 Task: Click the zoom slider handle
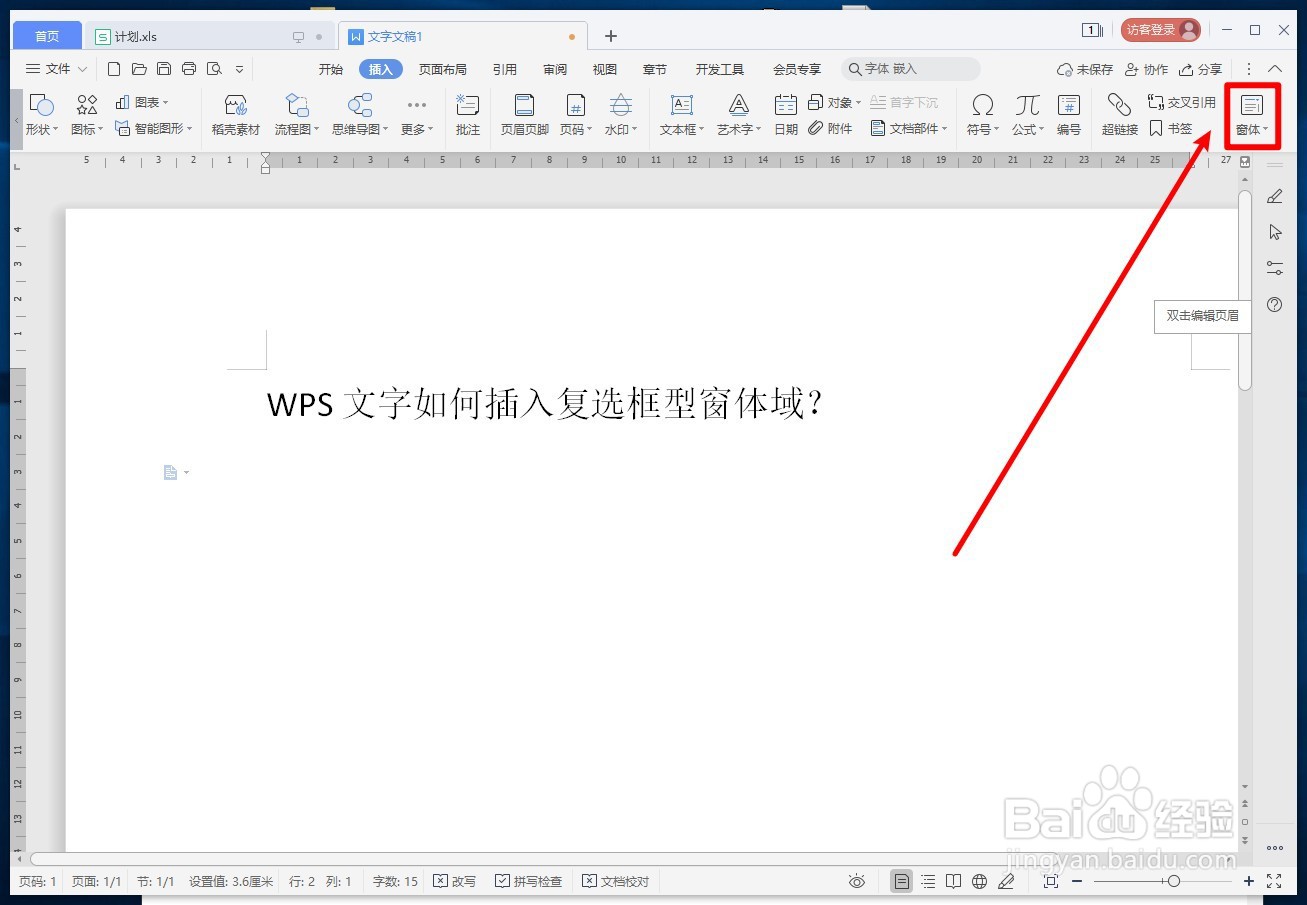click(x=1174, y=881)
